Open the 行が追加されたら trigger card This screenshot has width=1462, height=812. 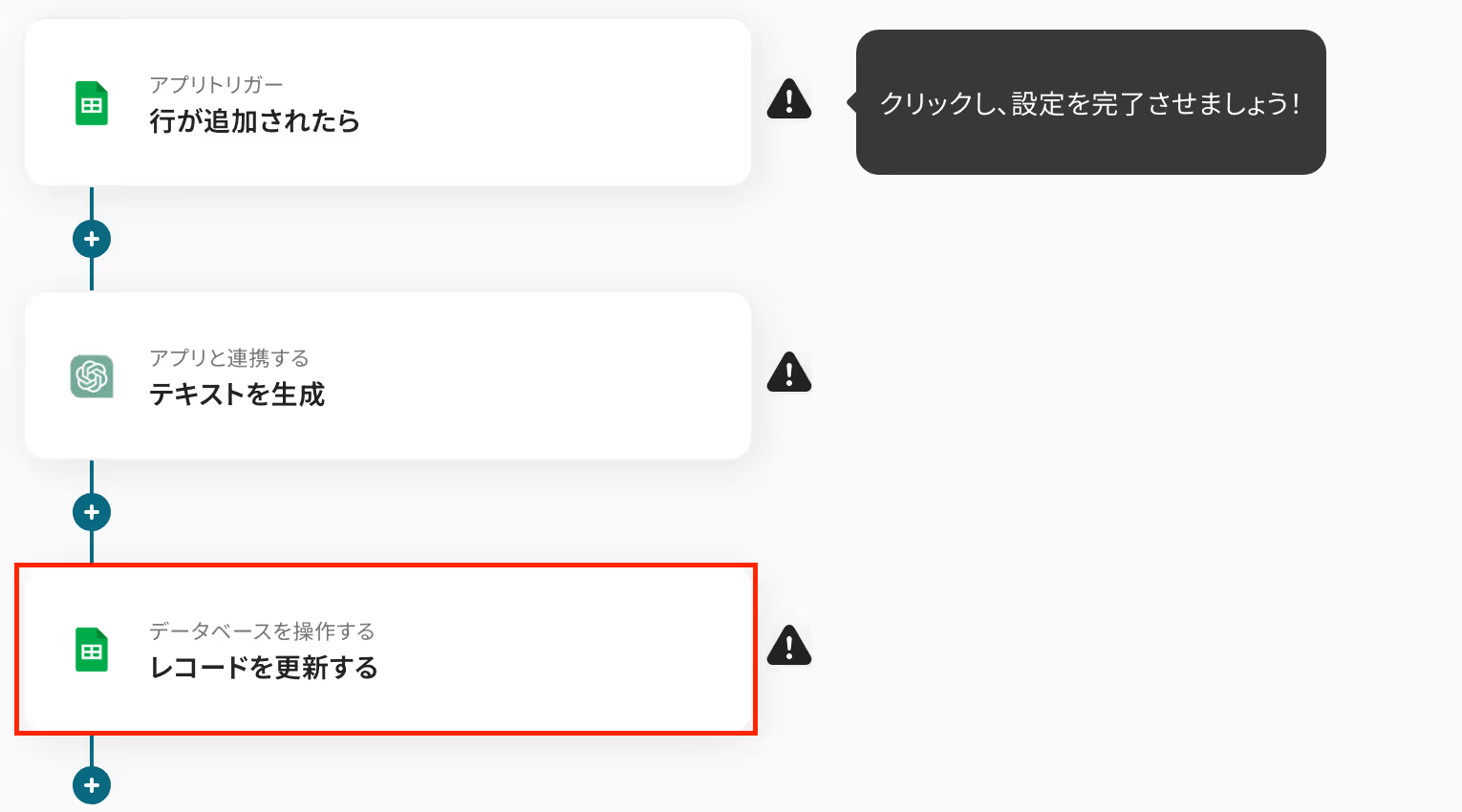pyautogui.click(x=388, y=102)
